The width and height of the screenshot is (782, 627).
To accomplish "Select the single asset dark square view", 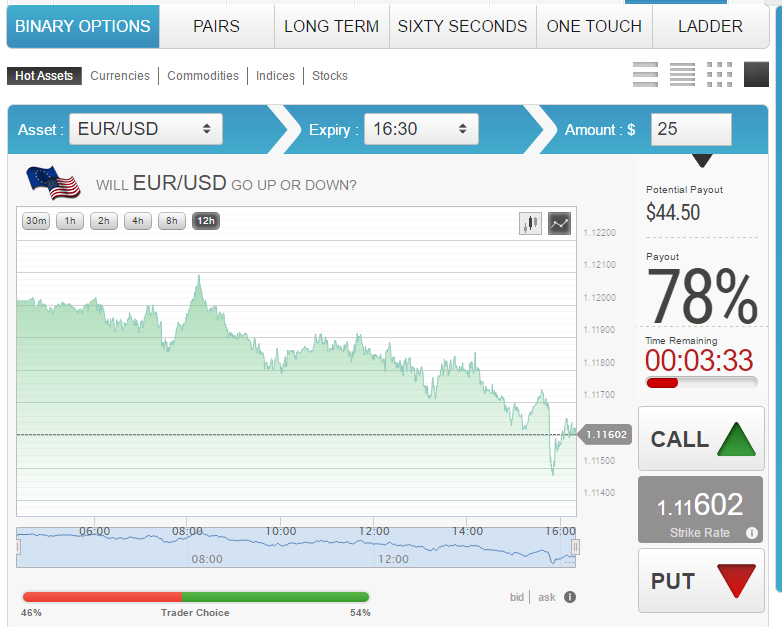I will pyautogui.click(x=757, y=74).
